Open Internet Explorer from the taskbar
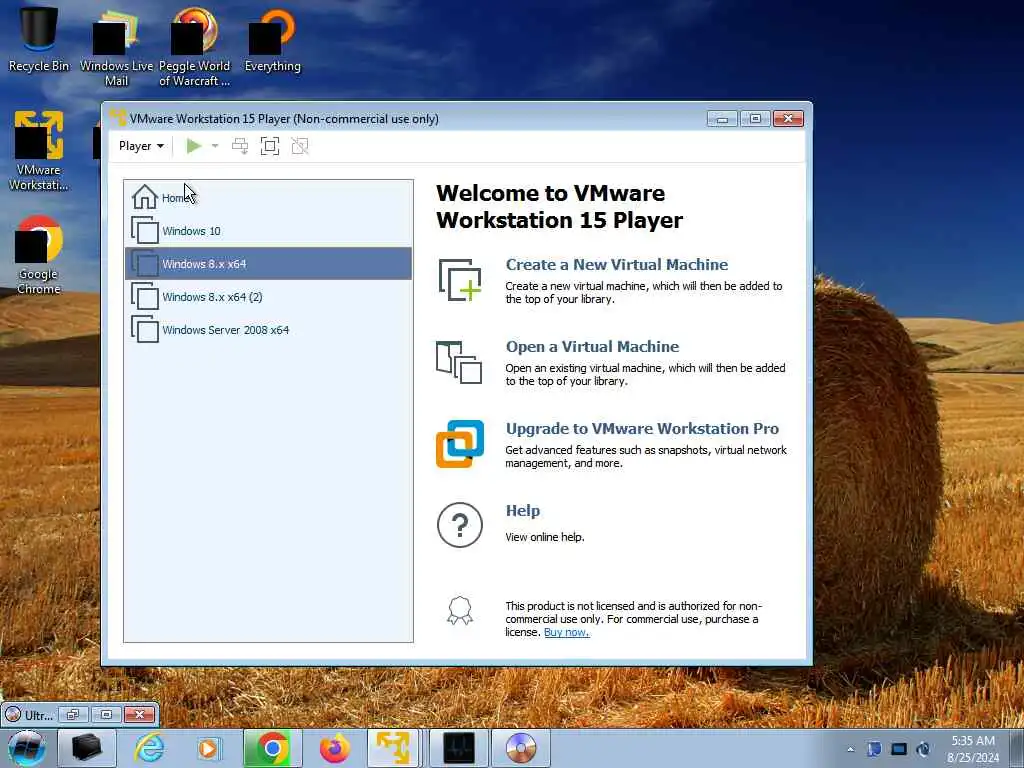 [x=149, y=748]
